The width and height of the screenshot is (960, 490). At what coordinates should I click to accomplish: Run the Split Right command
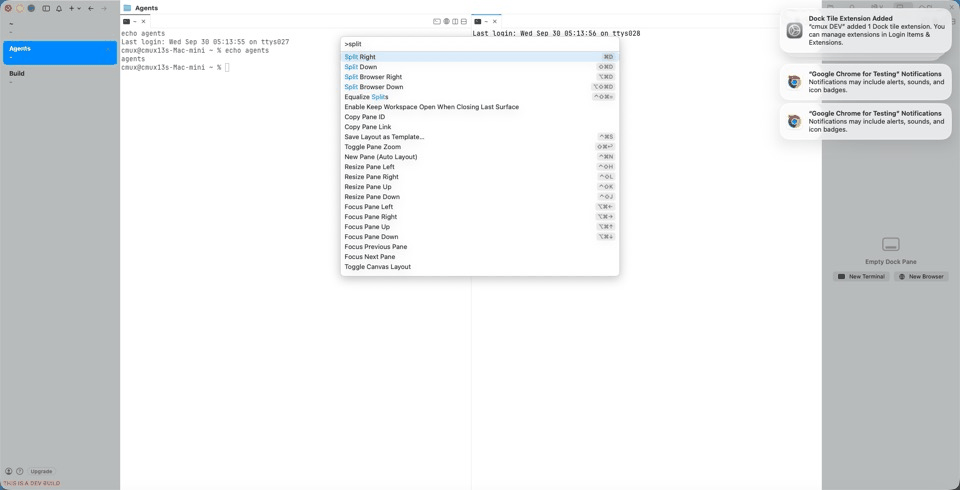479,57
